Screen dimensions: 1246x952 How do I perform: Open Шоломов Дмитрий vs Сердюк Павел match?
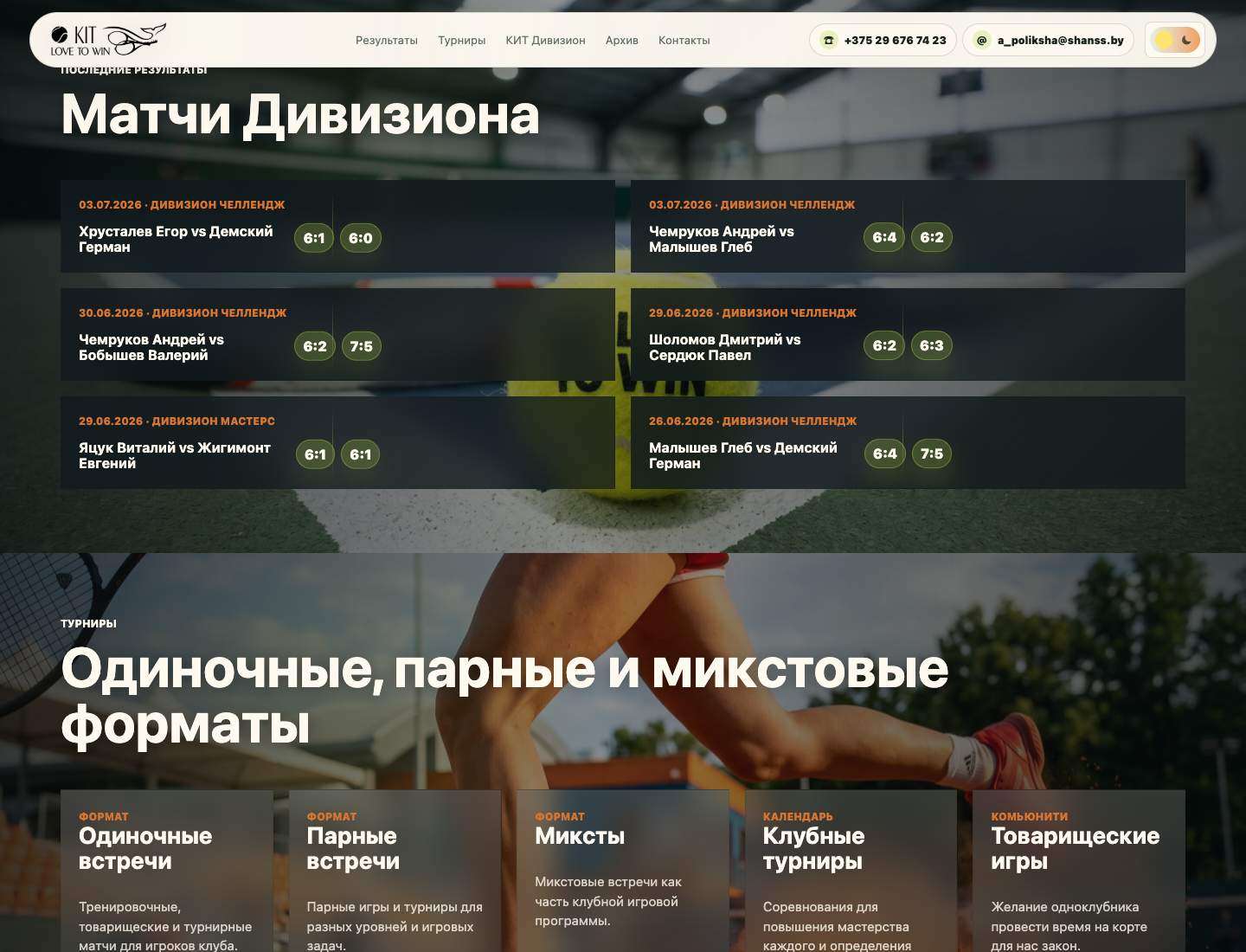tap(908, 335)
